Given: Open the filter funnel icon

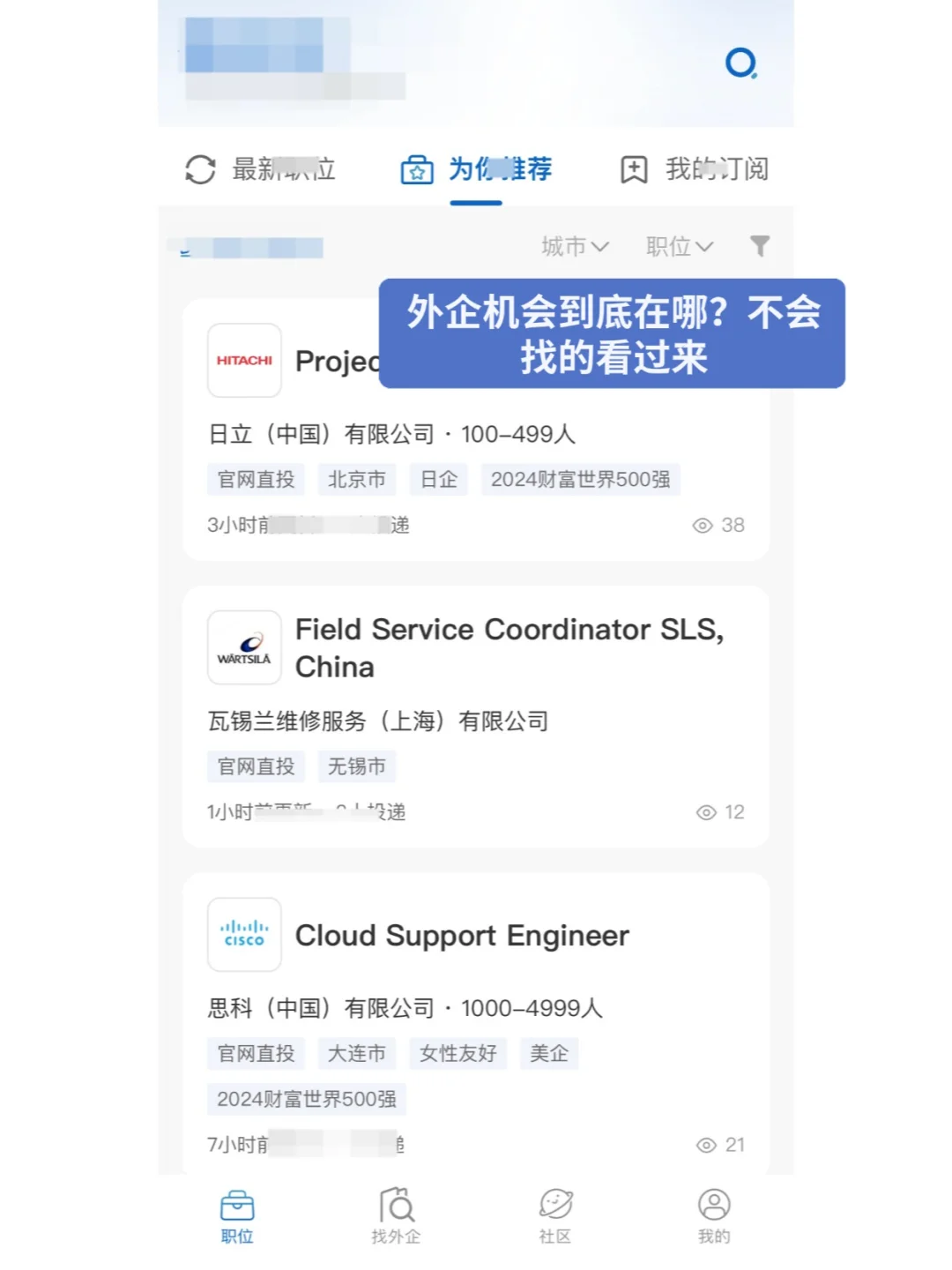Looking at the screenshot, I should pos(760,246).
